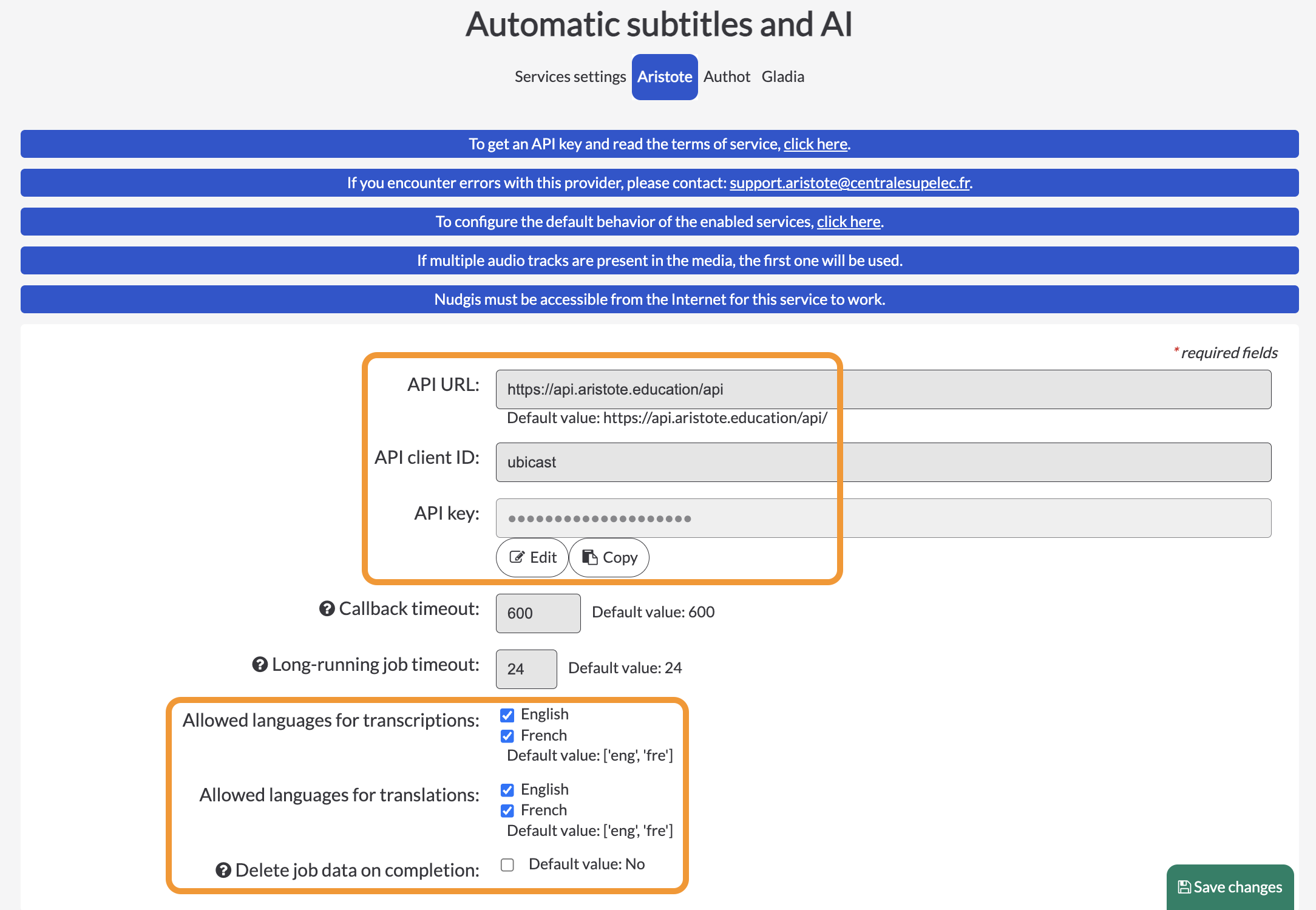
Task: Click the 'API key:' label
Action: (447, 513)
